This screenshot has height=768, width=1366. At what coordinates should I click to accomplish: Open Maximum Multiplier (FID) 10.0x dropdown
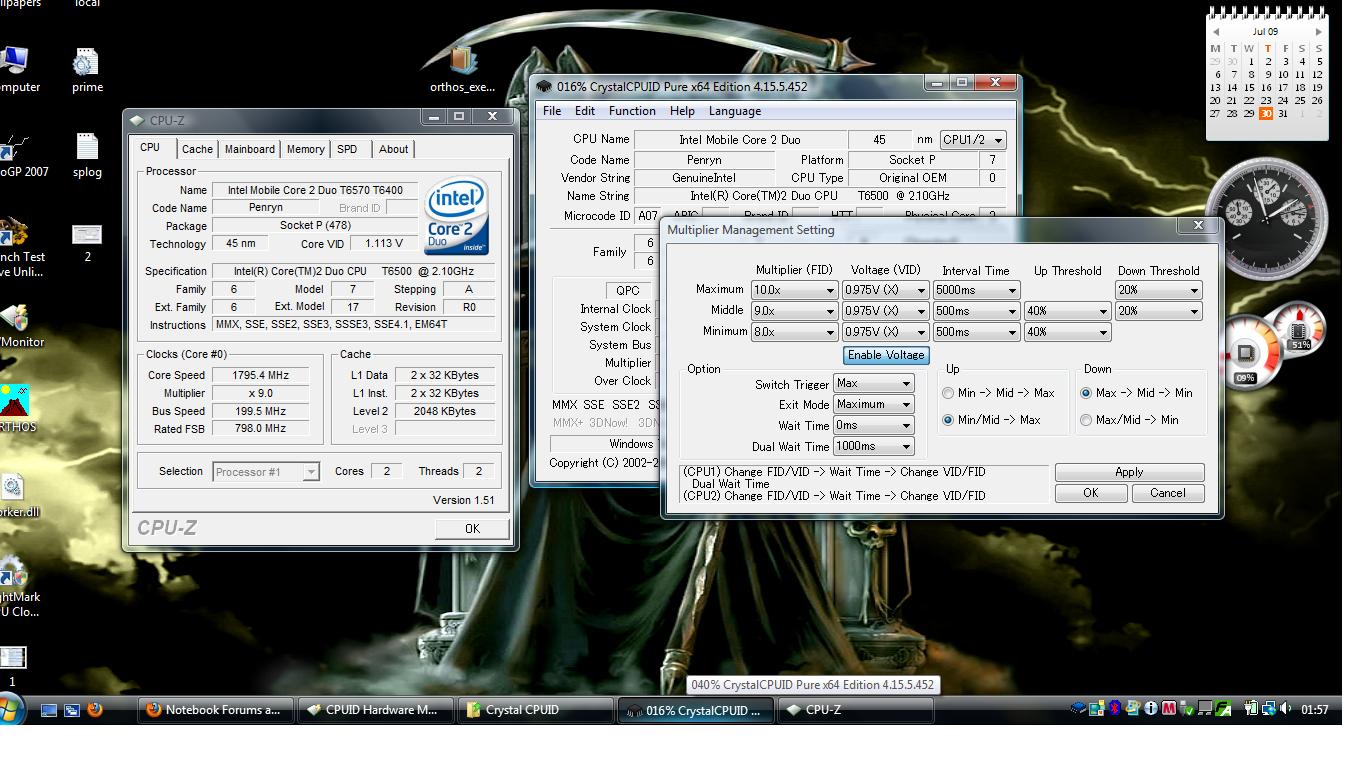[x=794, y=290]
